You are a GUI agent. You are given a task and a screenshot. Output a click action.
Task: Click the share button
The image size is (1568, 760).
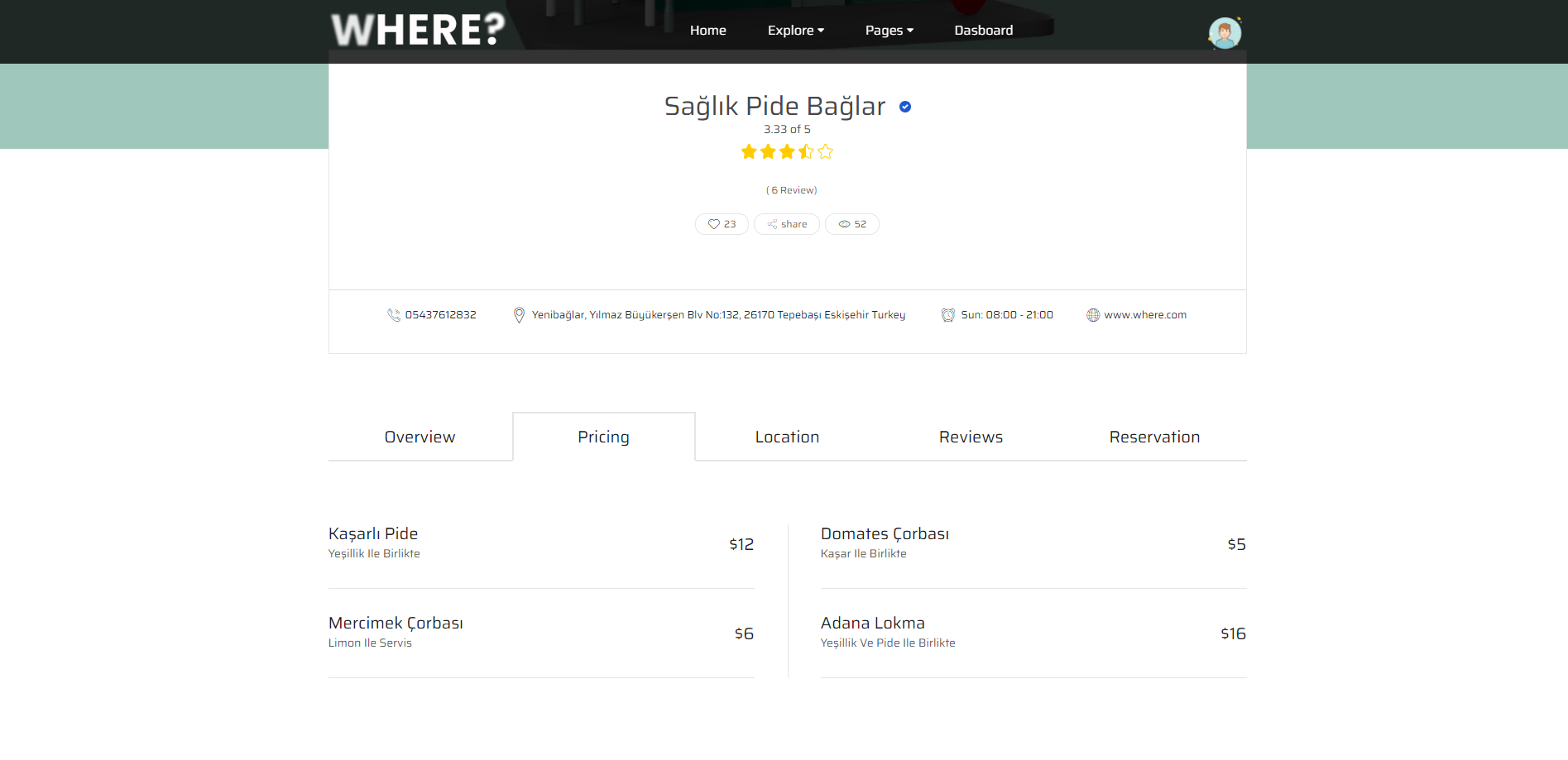[x=787, y=224]
